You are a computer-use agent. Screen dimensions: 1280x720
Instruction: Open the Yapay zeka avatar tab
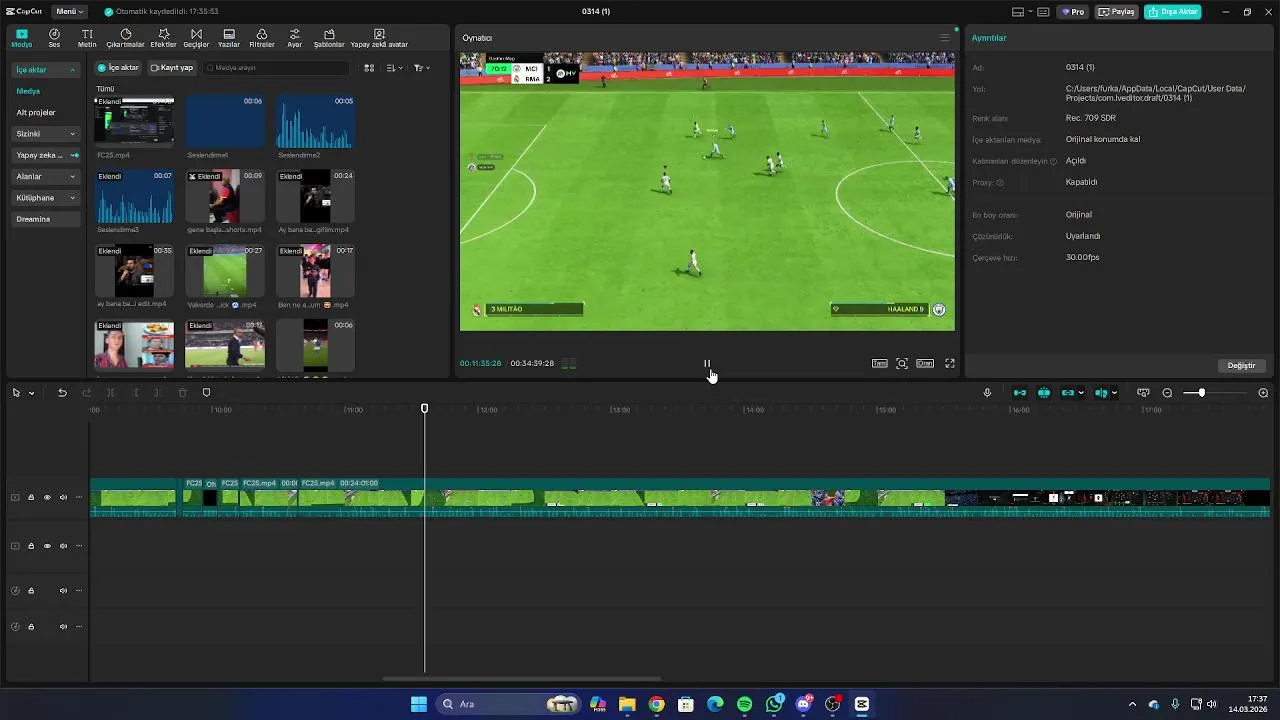(x=379, y=38)
